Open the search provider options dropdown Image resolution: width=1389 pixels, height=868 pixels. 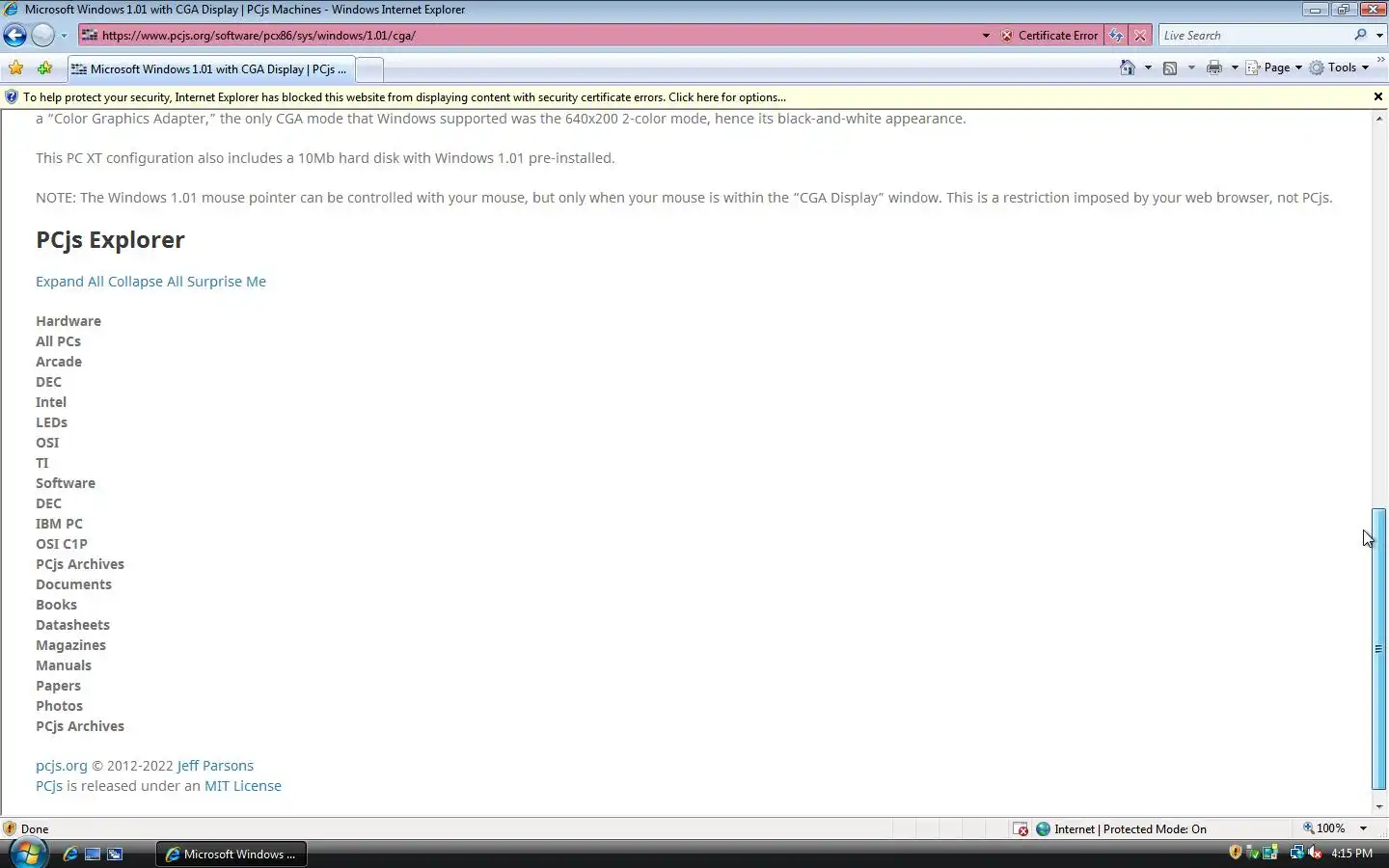pyautogui.click(x=1379, y=36)
